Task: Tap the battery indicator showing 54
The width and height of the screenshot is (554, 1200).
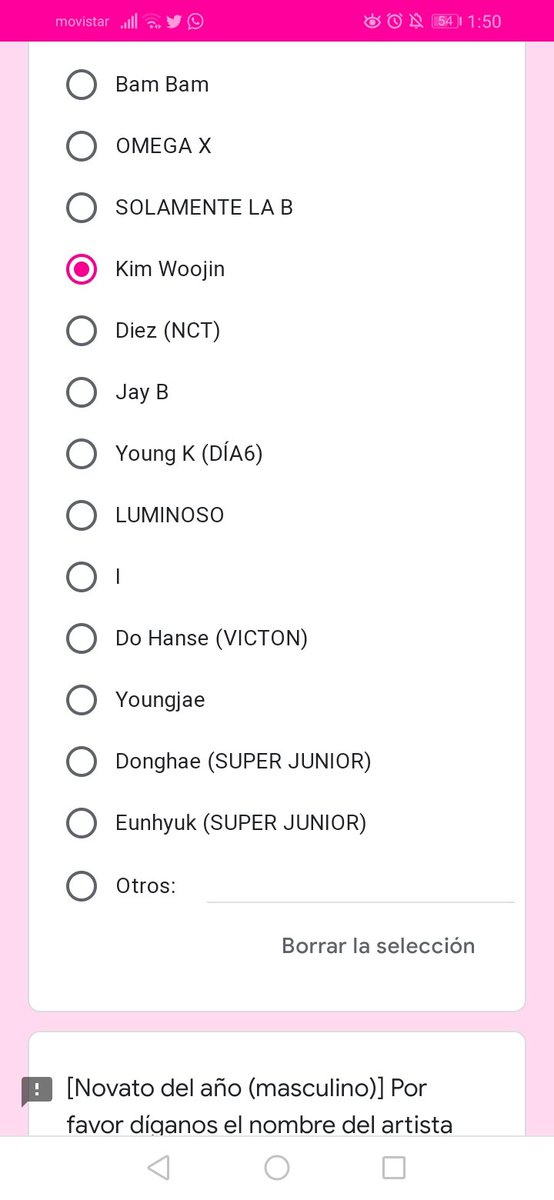Action: [446, 21]
